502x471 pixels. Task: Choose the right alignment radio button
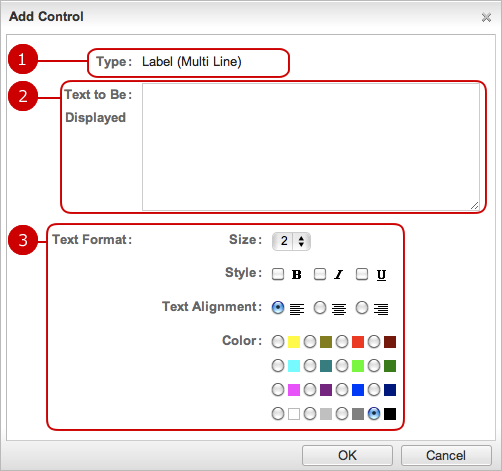point(362,308)
